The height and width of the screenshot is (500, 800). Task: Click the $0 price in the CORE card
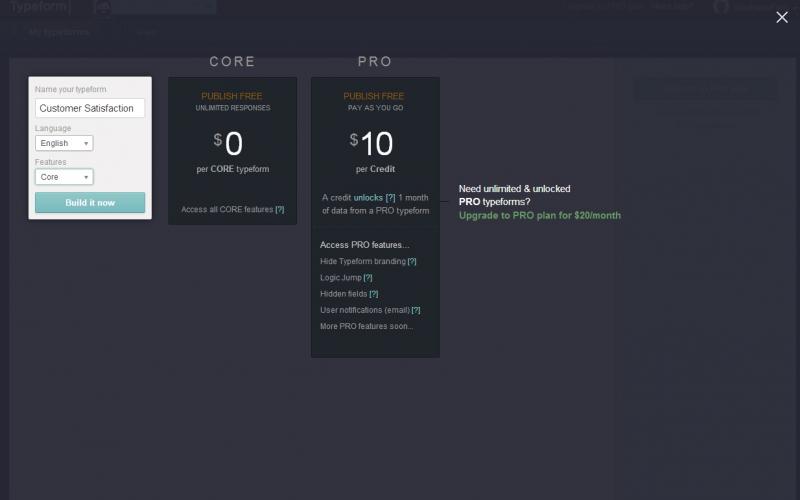[228, 143]
